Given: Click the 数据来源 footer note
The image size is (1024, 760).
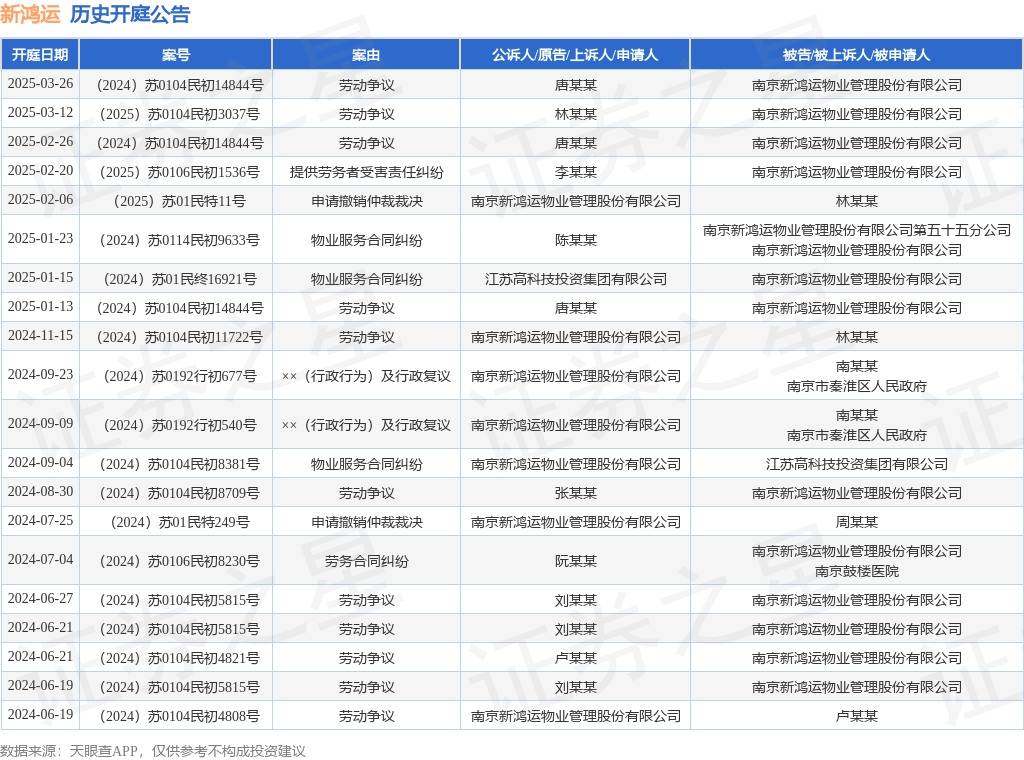Looking at the screenshot, I should point(153,751).
